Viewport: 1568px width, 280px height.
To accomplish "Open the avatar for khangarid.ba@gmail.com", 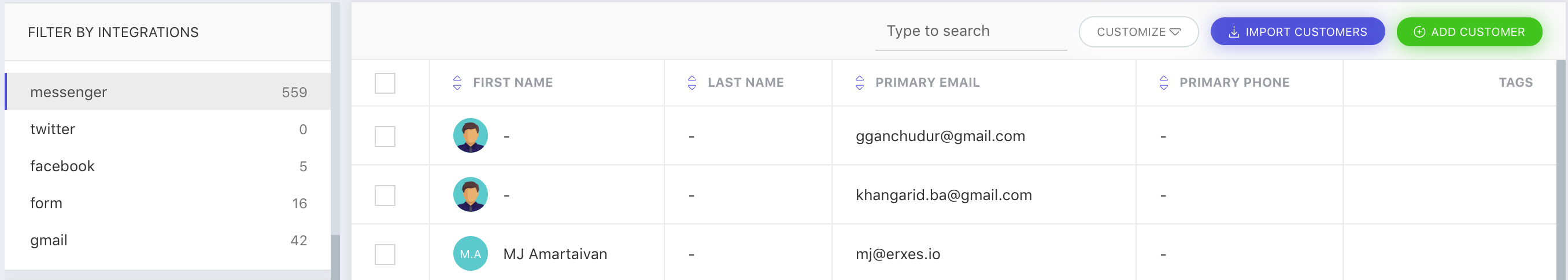I will pyautogui.click(x=471, y=195).
